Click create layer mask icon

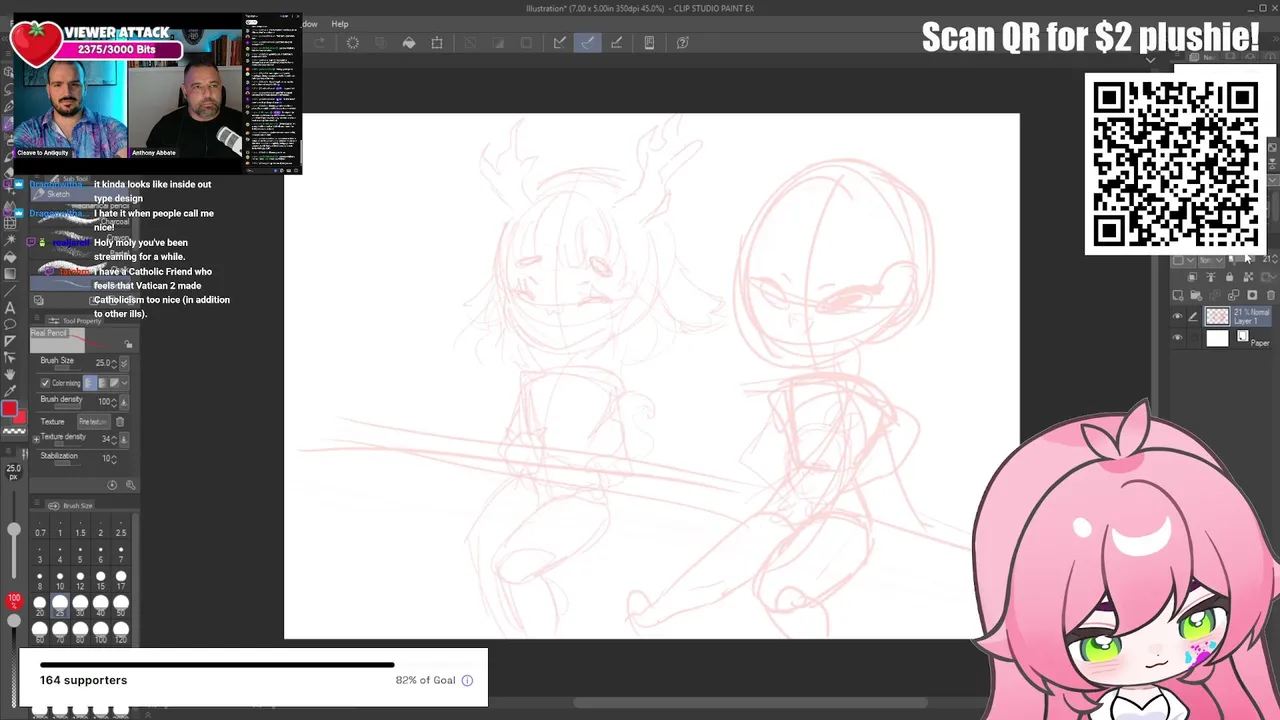(x=1252, y=295)
